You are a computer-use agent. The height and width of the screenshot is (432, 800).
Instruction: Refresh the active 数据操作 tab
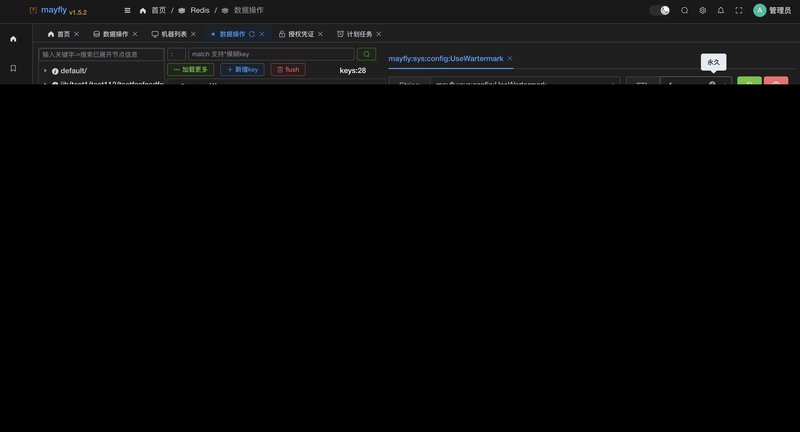click(x=252, y=34)
